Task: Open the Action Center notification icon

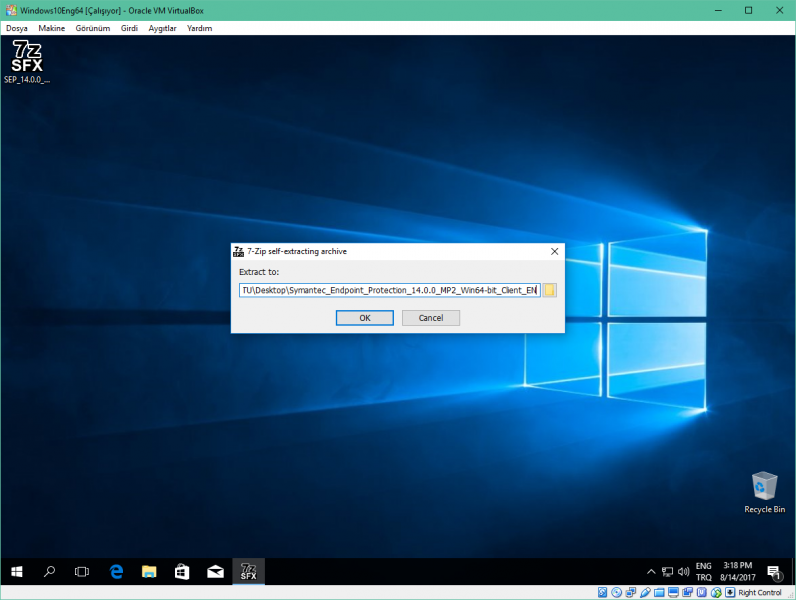Action: tap(775, 572)
